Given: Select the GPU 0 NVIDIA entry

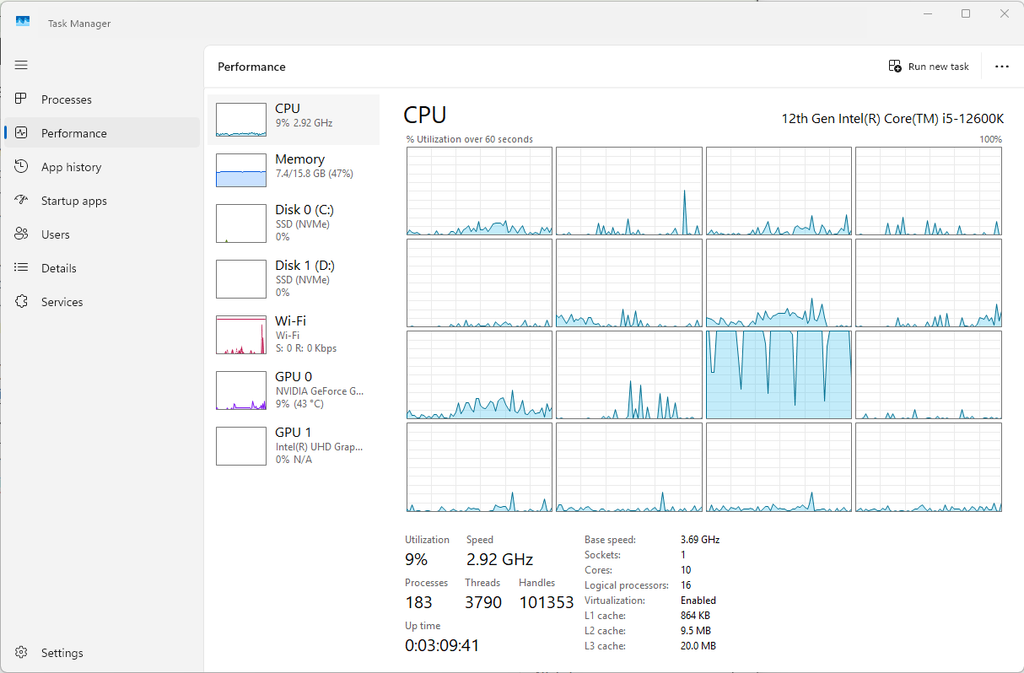Looking at the screenshot, I should [293, 390].
